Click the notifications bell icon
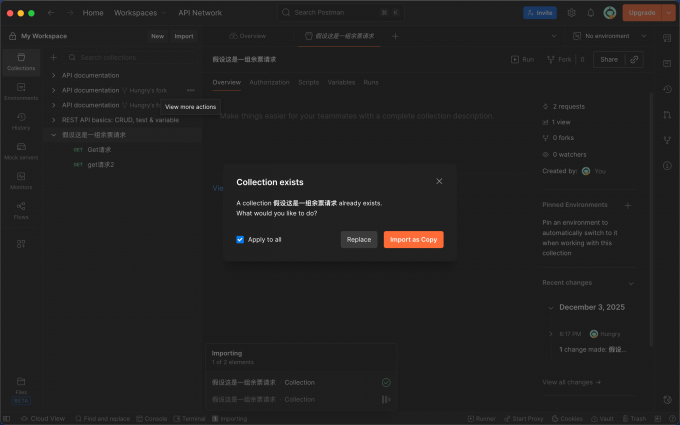680x425 pixels. coord(591,13)
